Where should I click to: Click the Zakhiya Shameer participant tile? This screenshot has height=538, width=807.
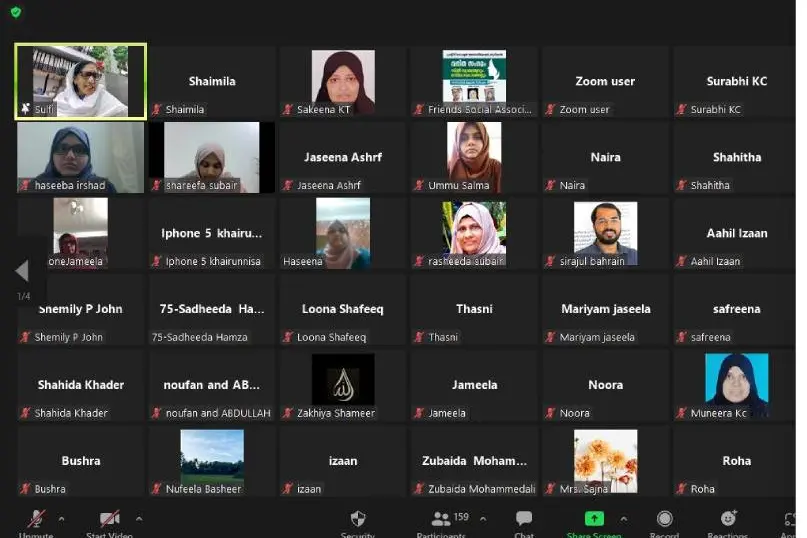(x=343, y=385)
